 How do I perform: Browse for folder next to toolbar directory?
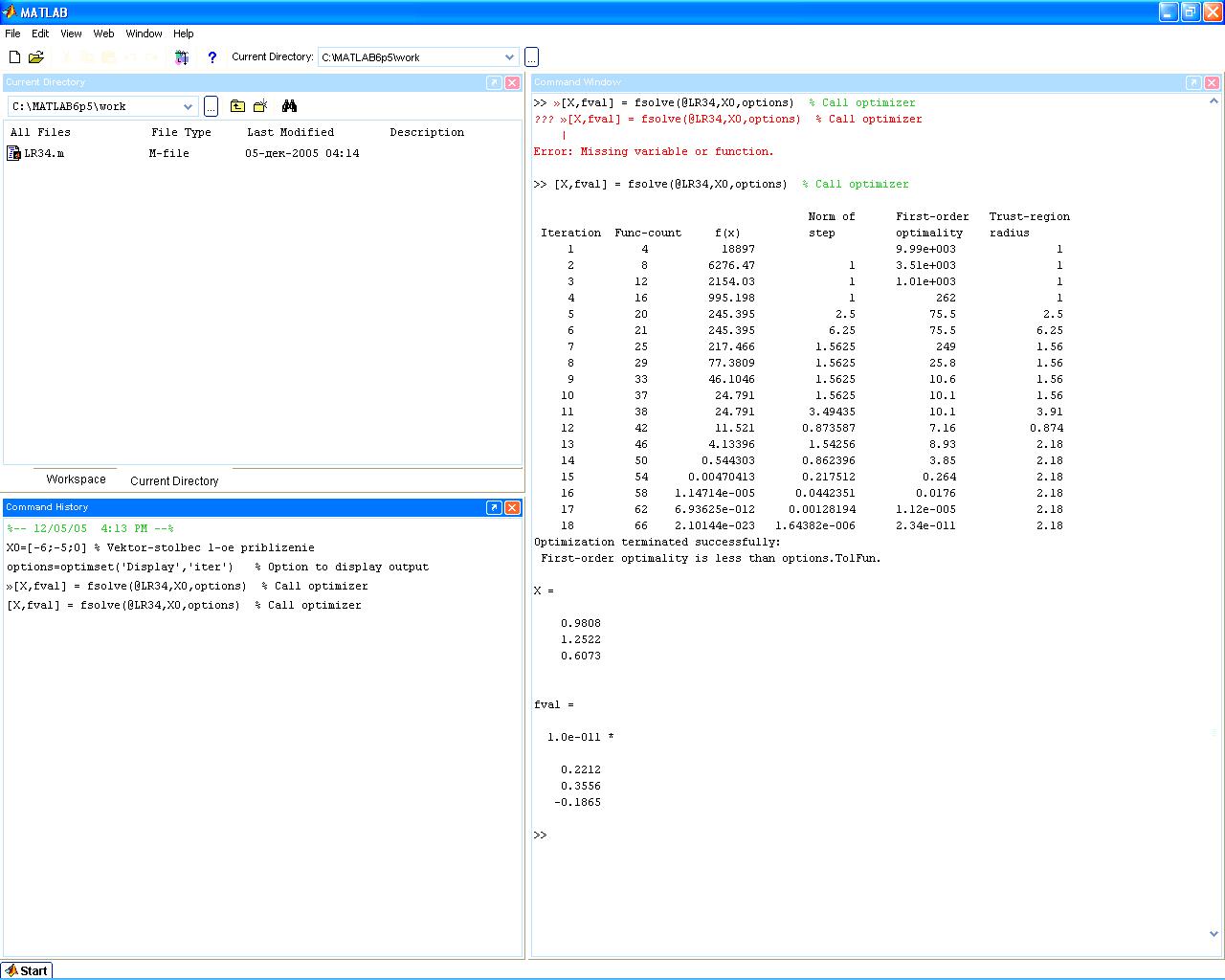[531, 57]
